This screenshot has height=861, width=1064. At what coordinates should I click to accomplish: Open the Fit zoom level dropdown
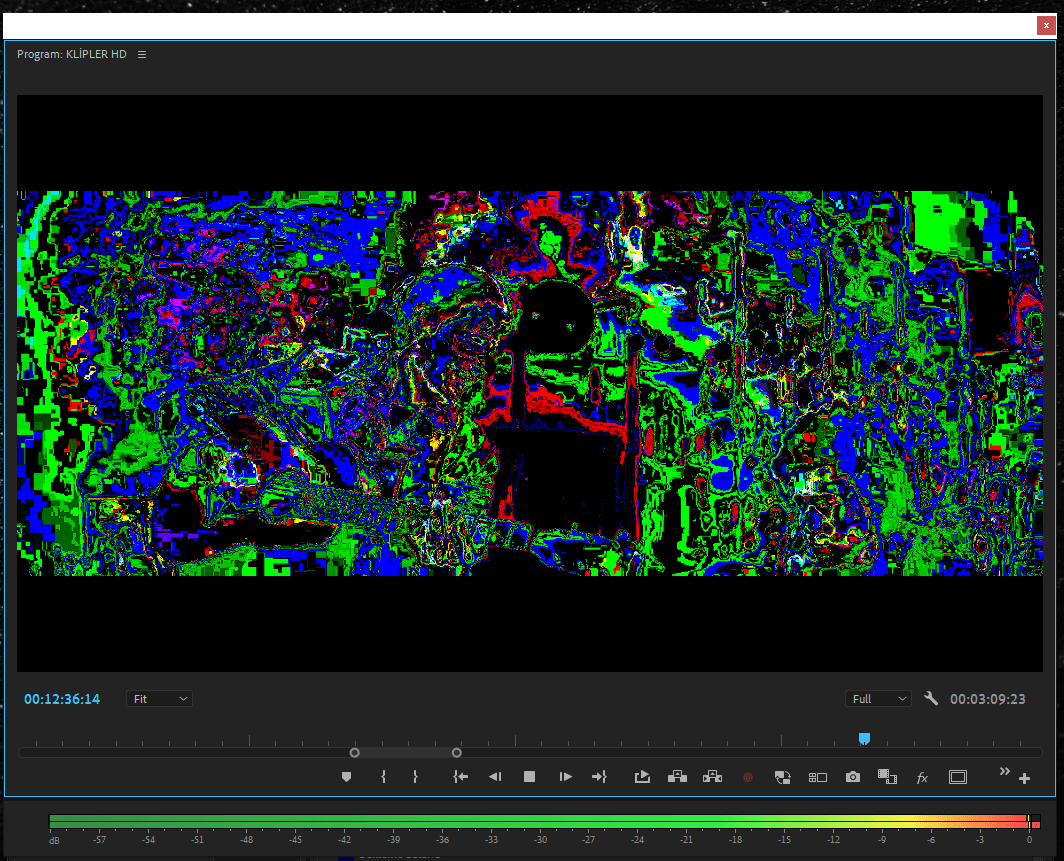click(158, 698)
